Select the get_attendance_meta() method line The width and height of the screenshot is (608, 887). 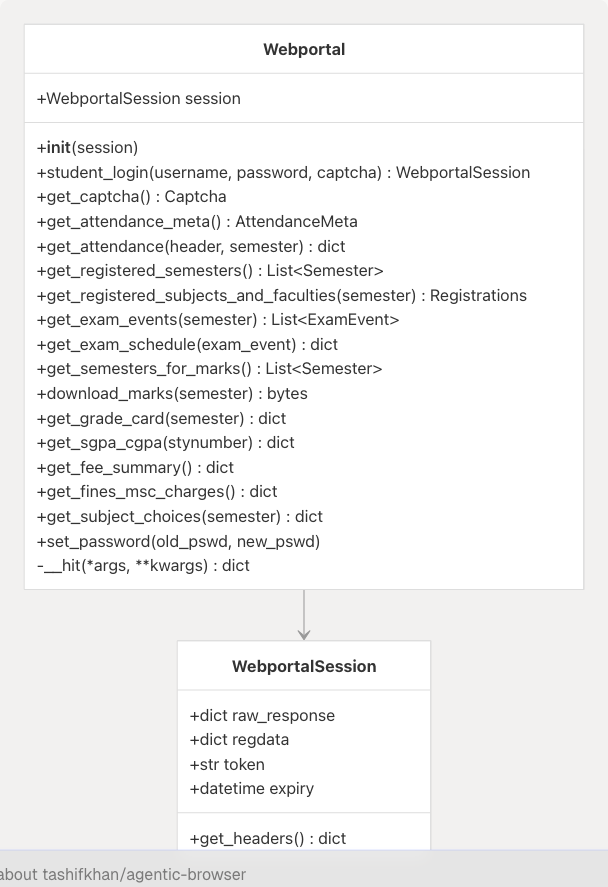(x=197, y=221)
